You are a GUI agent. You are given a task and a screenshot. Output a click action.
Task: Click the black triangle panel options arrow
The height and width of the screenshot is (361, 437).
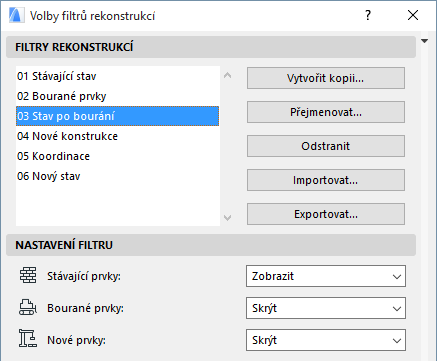(x=424, y=41)
